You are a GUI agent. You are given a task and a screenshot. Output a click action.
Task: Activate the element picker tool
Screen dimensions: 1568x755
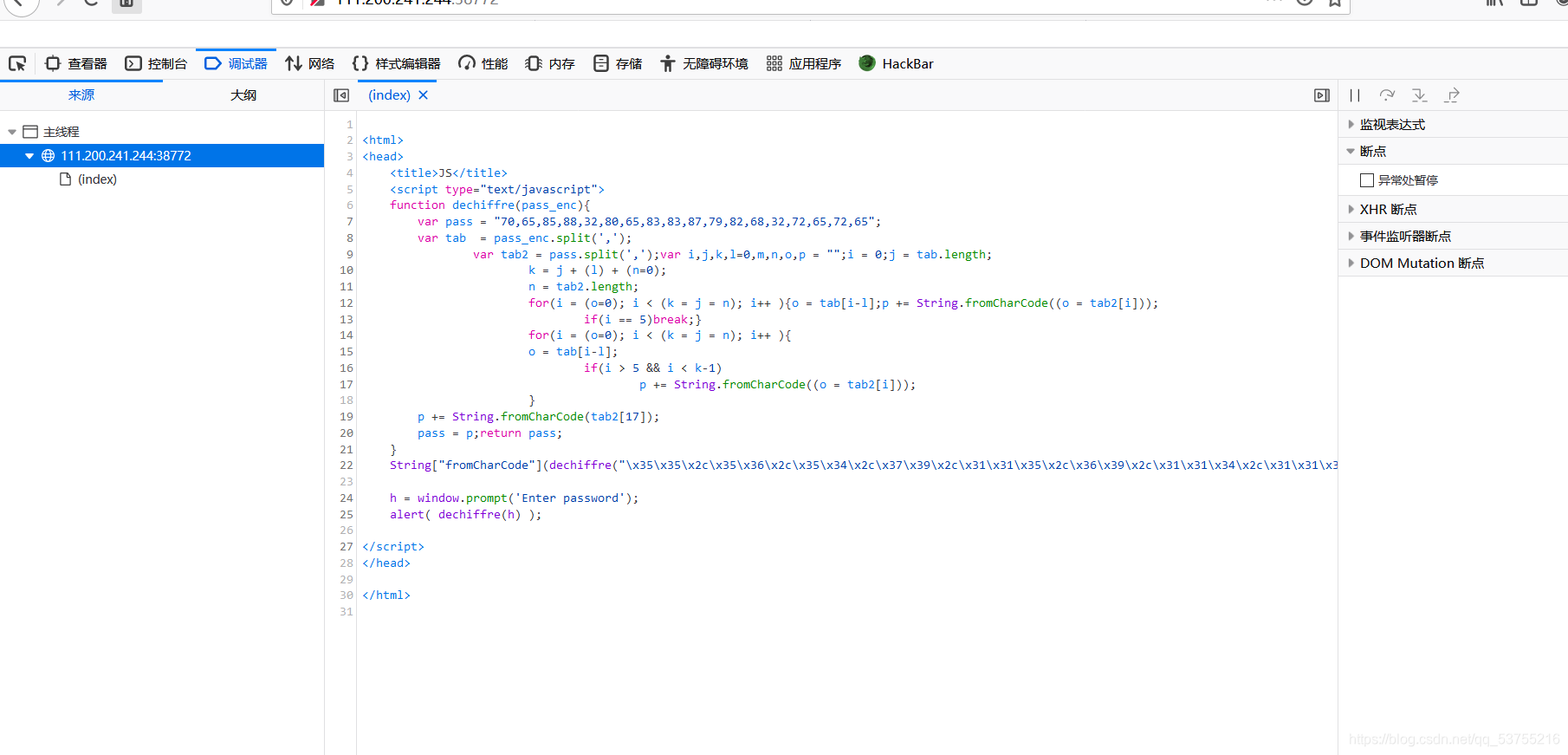coord(17,63)
